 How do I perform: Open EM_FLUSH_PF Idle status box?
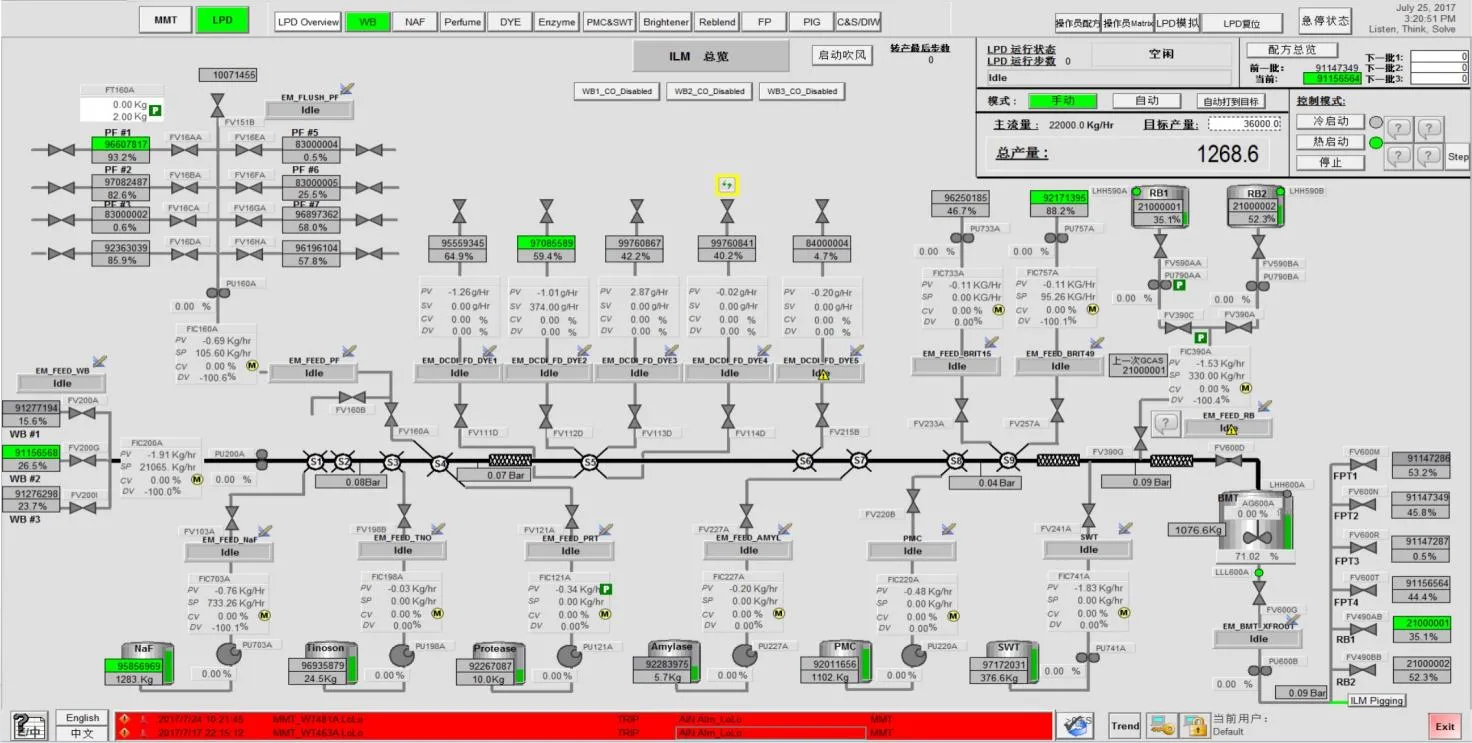click(x=309, y=110)
